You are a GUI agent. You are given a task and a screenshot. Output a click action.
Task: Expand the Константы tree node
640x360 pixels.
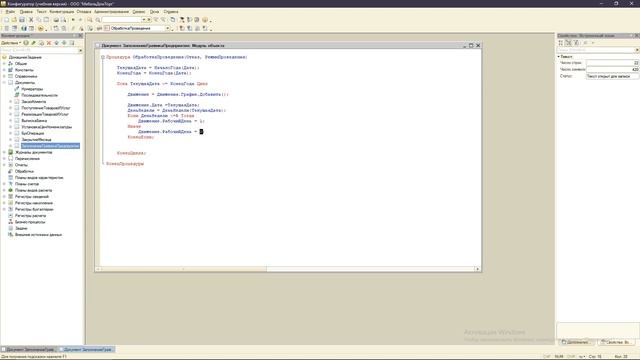tap(4, 70)
